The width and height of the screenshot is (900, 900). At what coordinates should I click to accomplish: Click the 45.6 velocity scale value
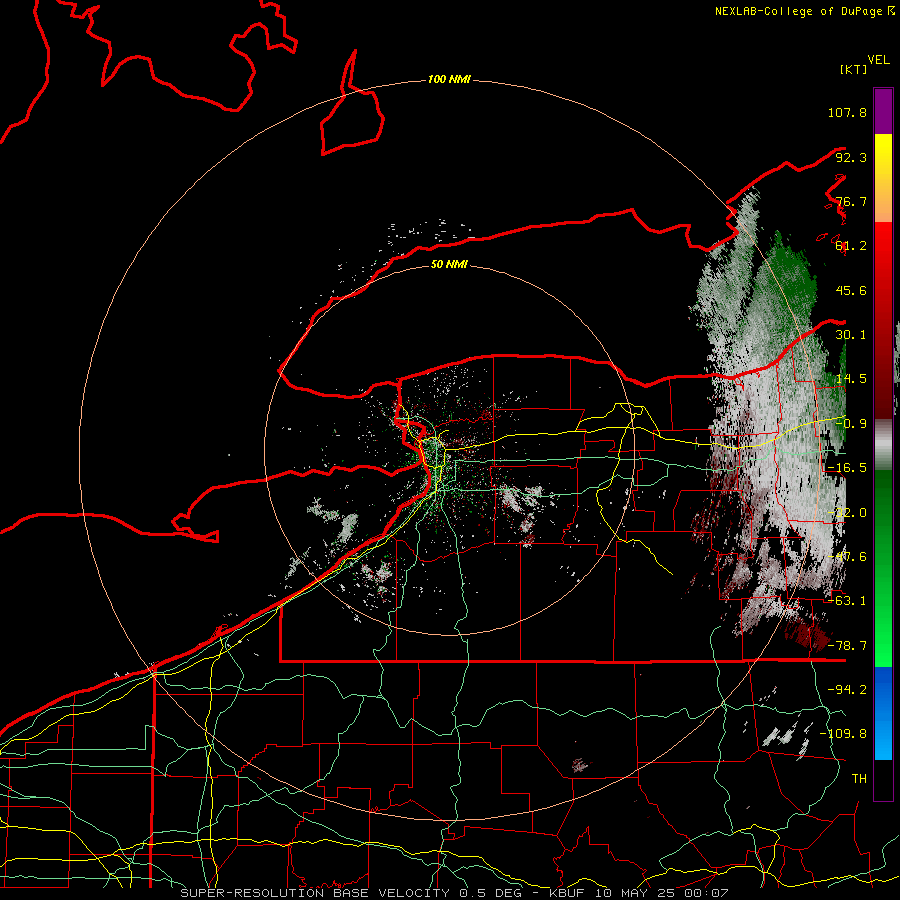[851, 290]
